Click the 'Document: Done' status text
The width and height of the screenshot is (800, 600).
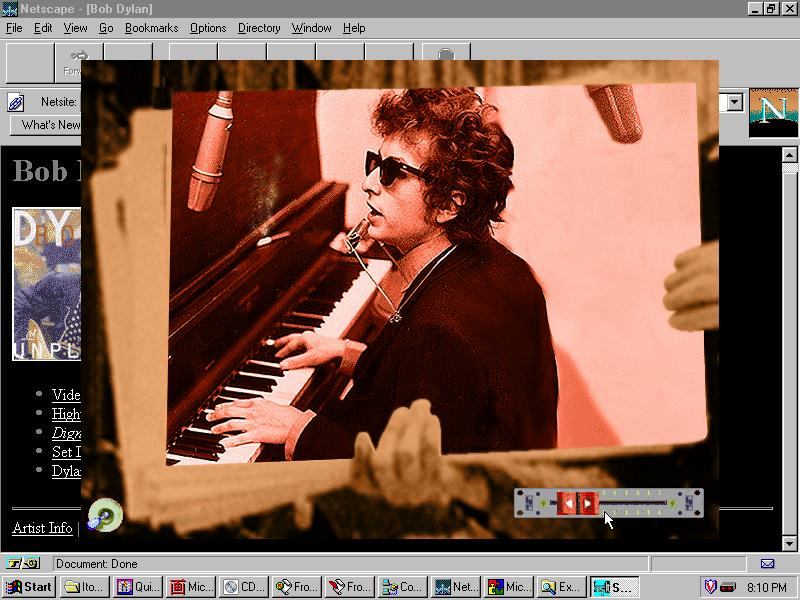click(x=96, y=564)
